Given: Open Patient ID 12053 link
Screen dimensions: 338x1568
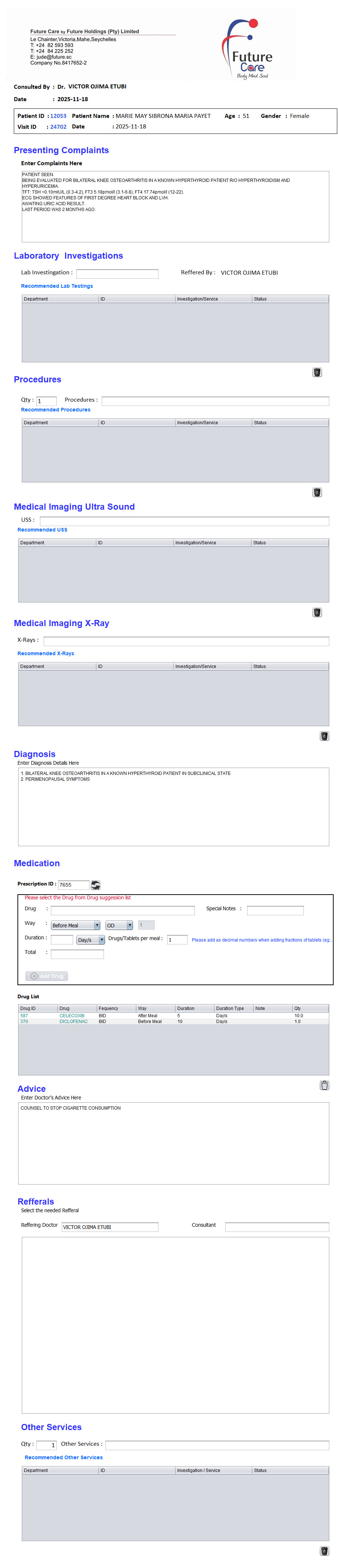Looking at the screenshot, I should (59, 116).
